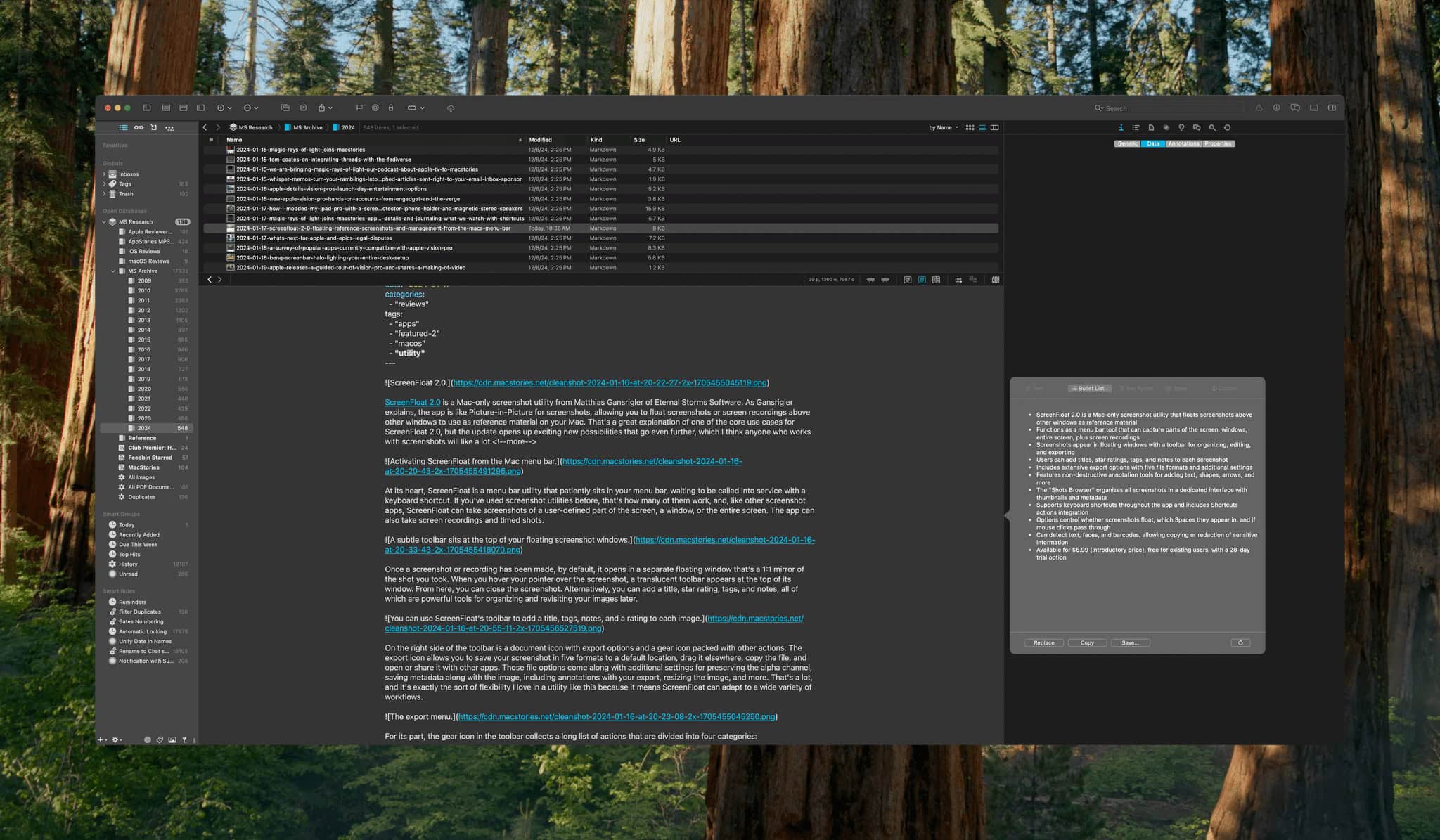Click the chat bubbles icon in top toolbar

[x=1295, y=108]
